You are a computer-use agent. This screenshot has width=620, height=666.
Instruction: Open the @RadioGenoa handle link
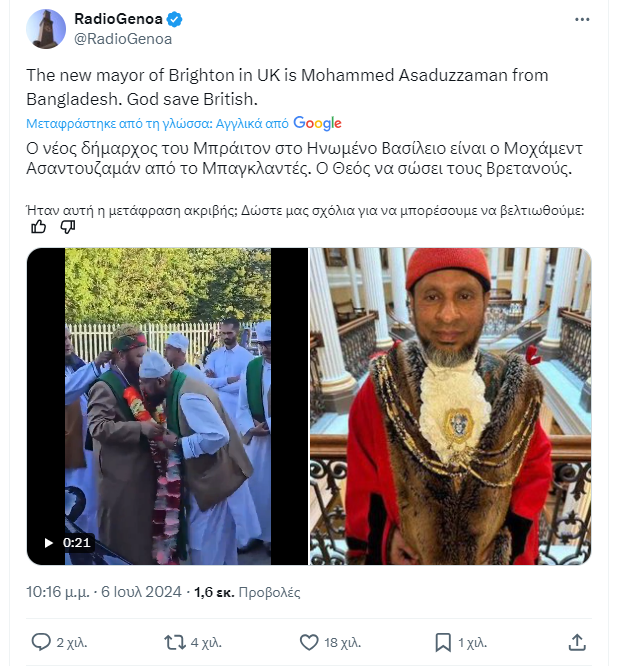click(x=123, y=39)
